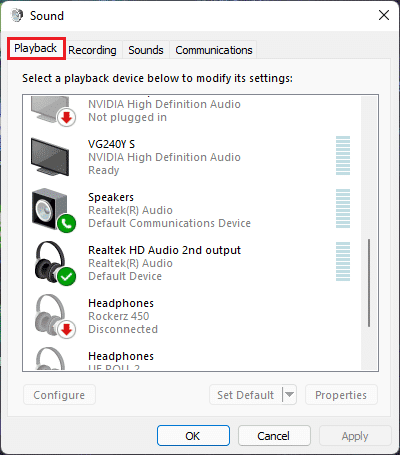This screenshot has height=455, width=400.
Task: Close the Sound dialog
Action: (x=384, y=15)
